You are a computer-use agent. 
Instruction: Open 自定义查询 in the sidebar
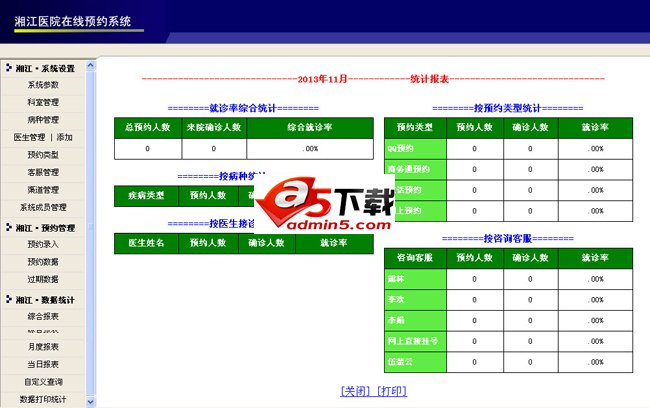click(x=43, y=381)
